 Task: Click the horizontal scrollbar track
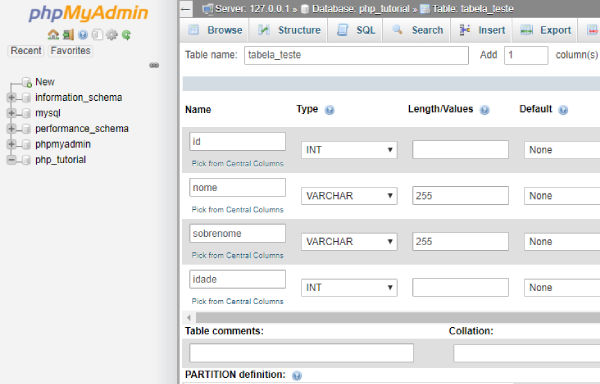tap(398, 317)
